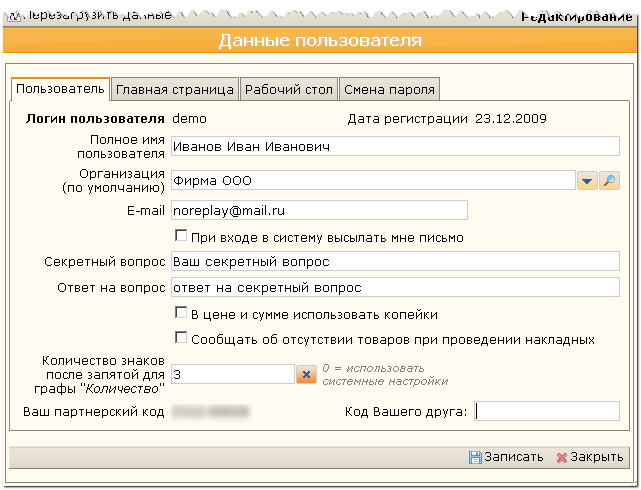The image size is (641, 490).
Task: Select the Секретный вопрос text field
Action: [x=394, y=262]
